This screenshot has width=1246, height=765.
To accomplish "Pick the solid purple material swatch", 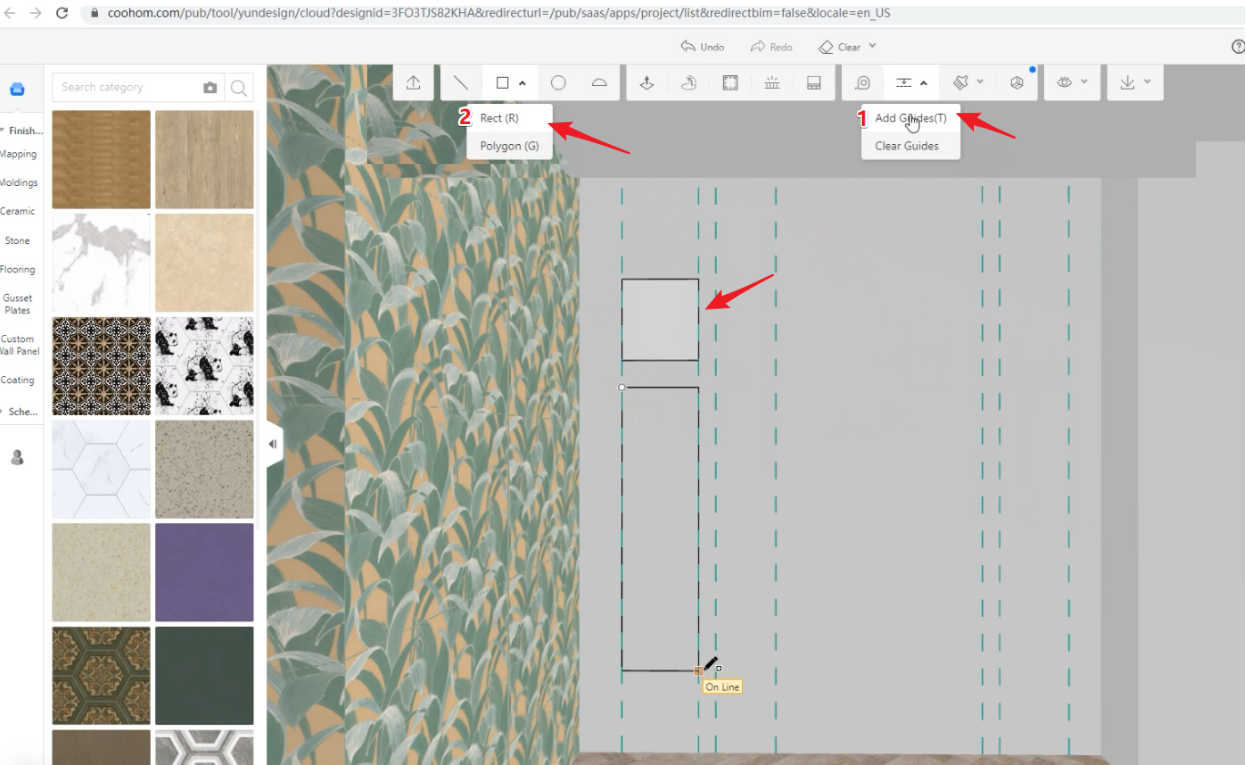I will click(204, 572).
